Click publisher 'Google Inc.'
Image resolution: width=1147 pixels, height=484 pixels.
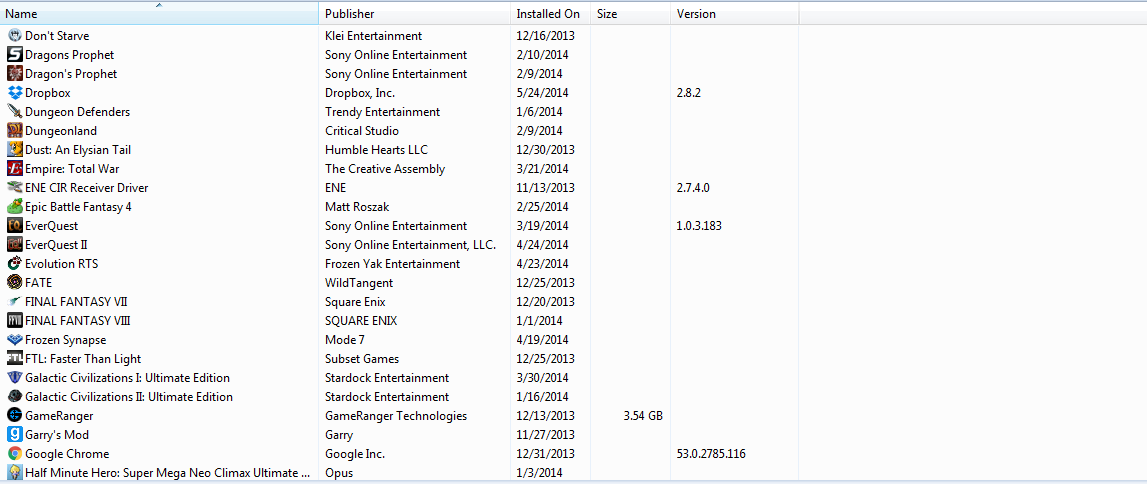point(355,454)
